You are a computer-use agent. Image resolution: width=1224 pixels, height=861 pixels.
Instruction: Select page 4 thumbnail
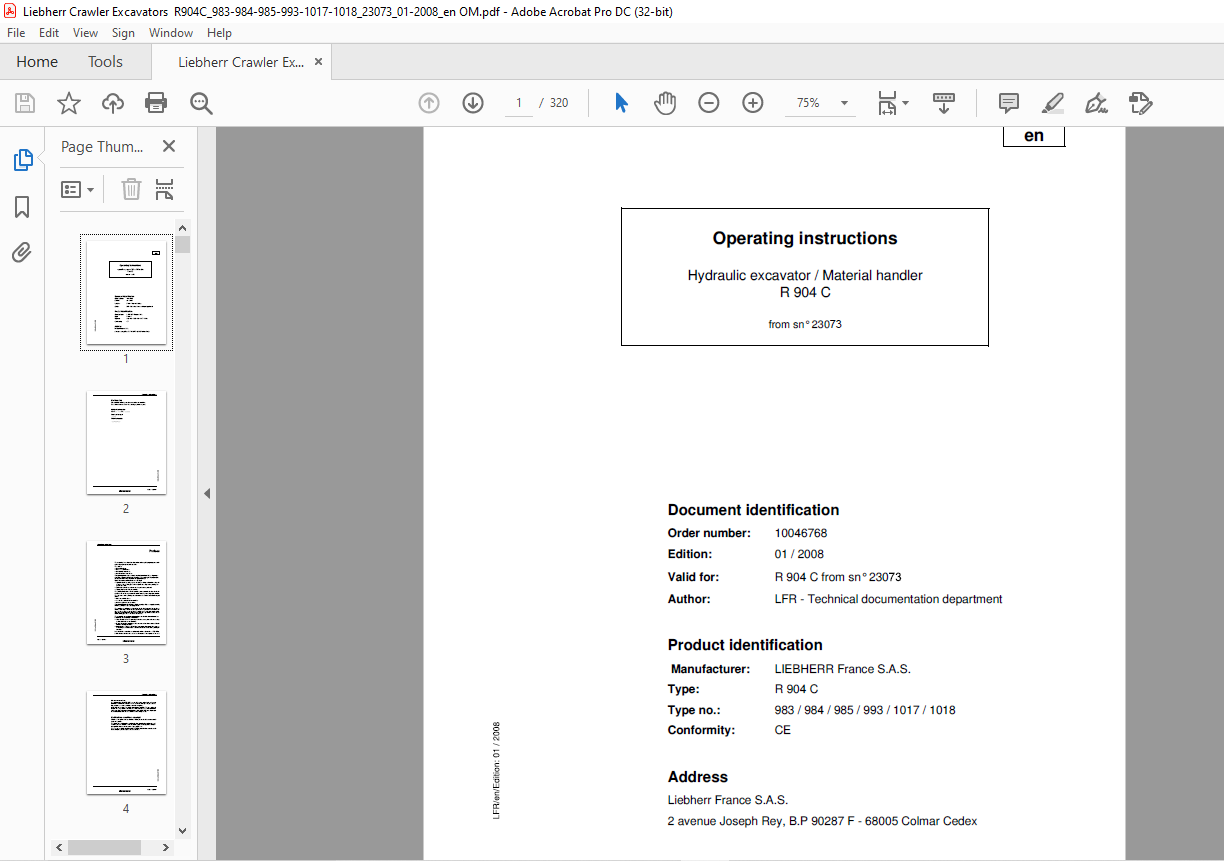click(126, 742)
